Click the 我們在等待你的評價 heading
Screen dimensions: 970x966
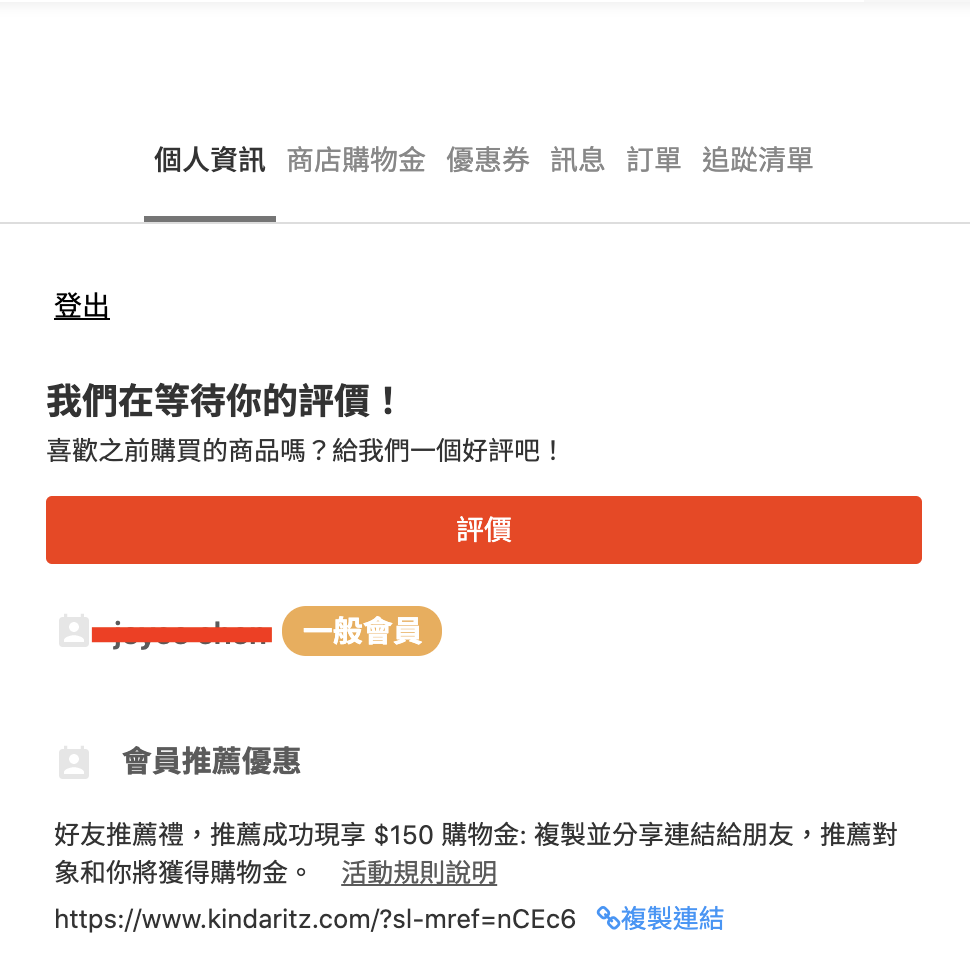[223, 402]
